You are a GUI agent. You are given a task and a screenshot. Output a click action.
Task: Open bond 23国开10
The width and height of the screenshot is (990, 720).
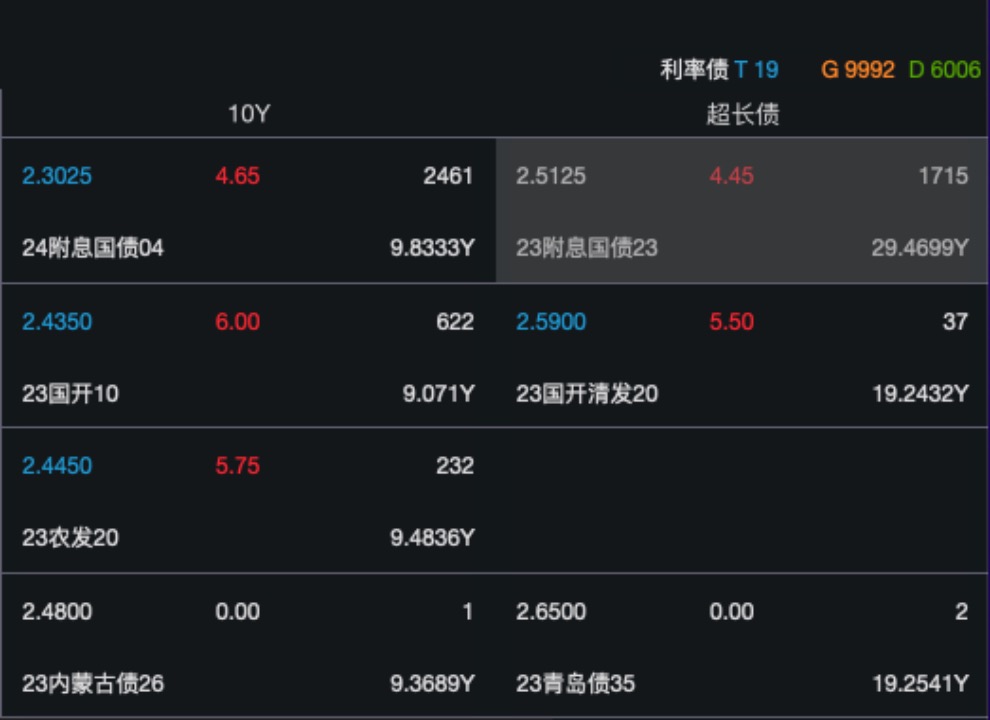point(70,394)
